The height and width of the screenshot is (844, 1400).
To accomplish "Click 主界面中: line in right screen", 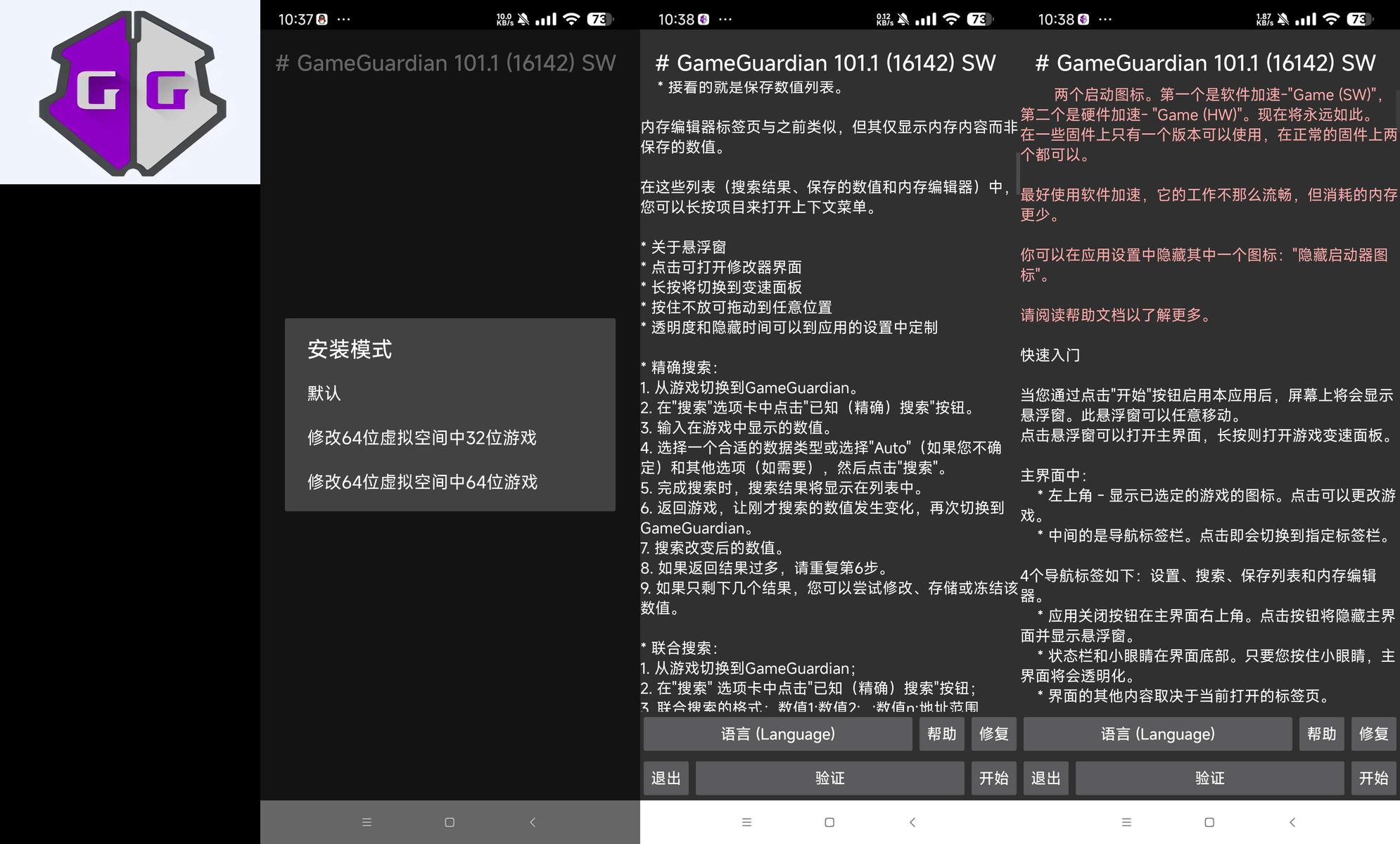I will [1054, 475].
